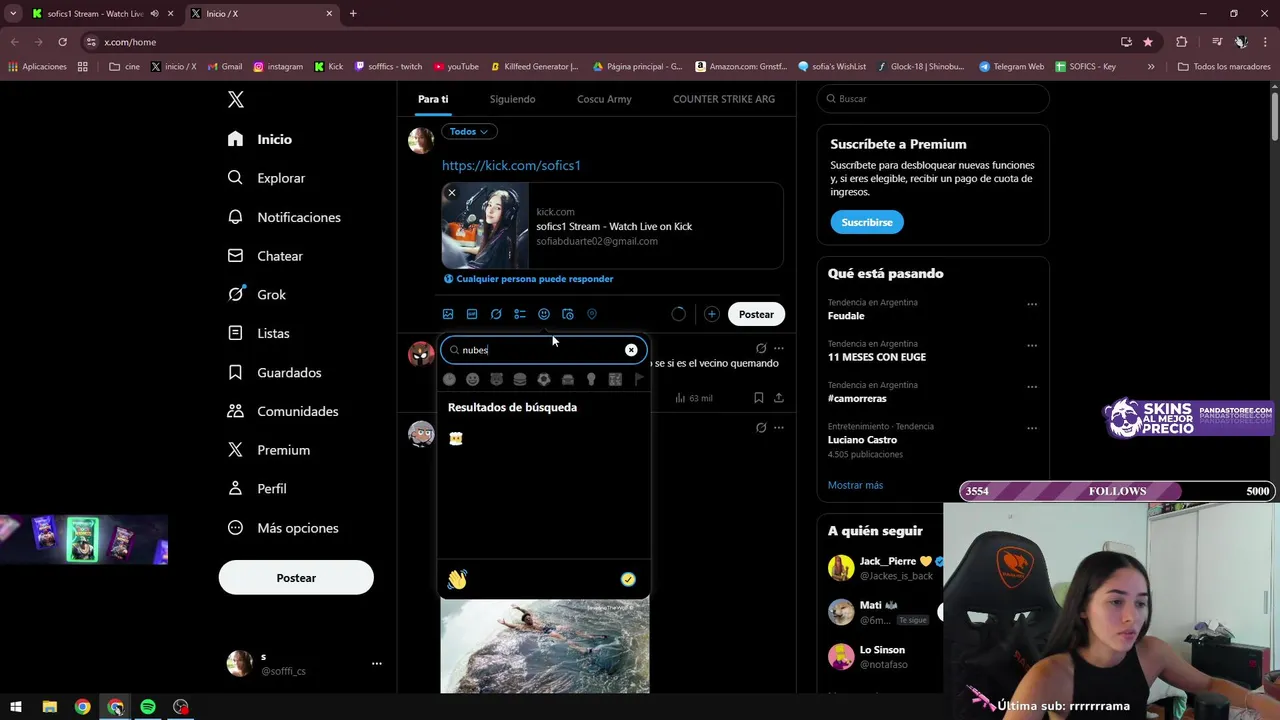
Task: Bookmark the post showing 63 mil views
Action: coord(758,398)
